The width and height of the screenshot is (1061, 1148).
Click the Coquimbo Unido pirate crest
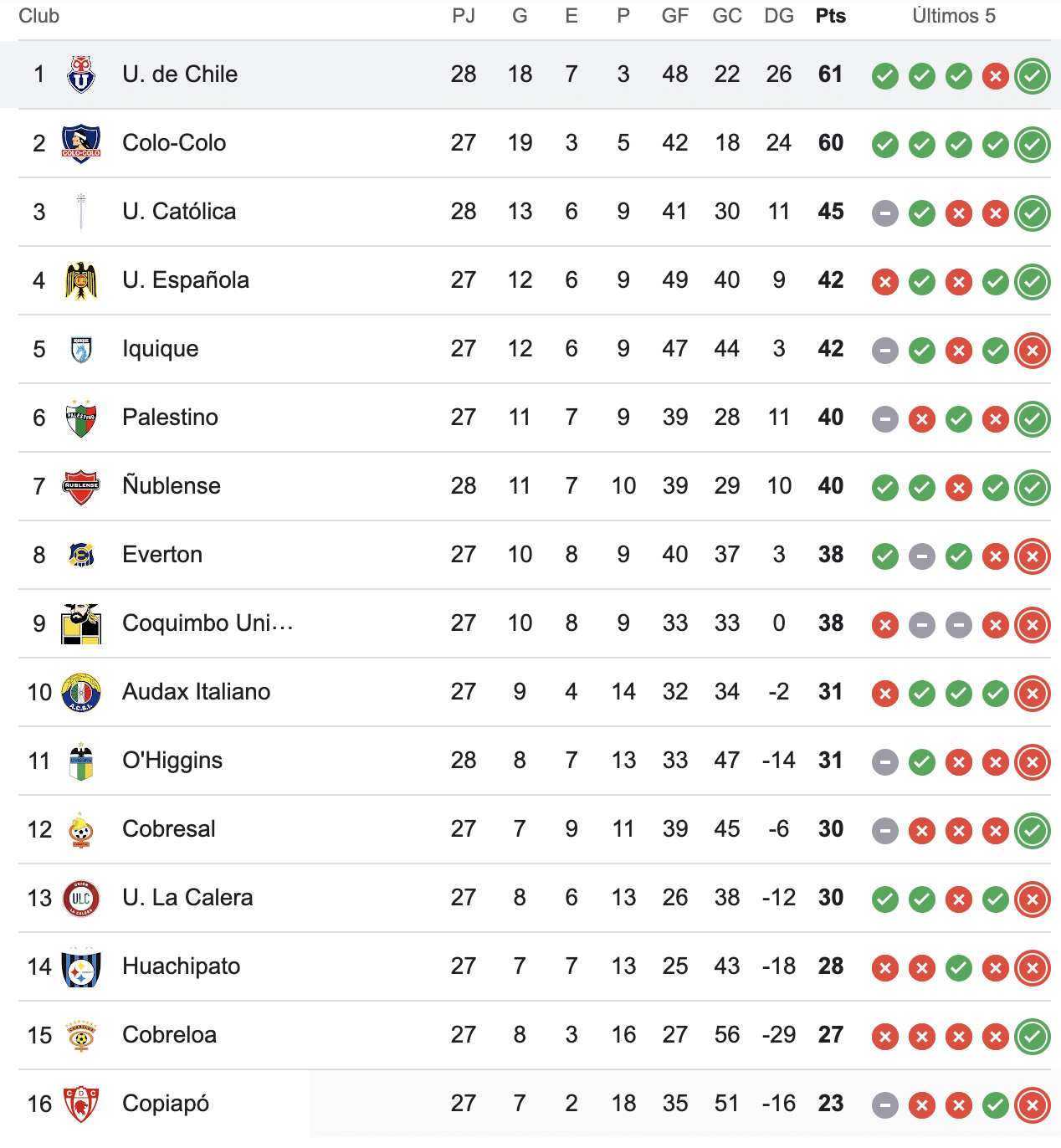(81, 623)
